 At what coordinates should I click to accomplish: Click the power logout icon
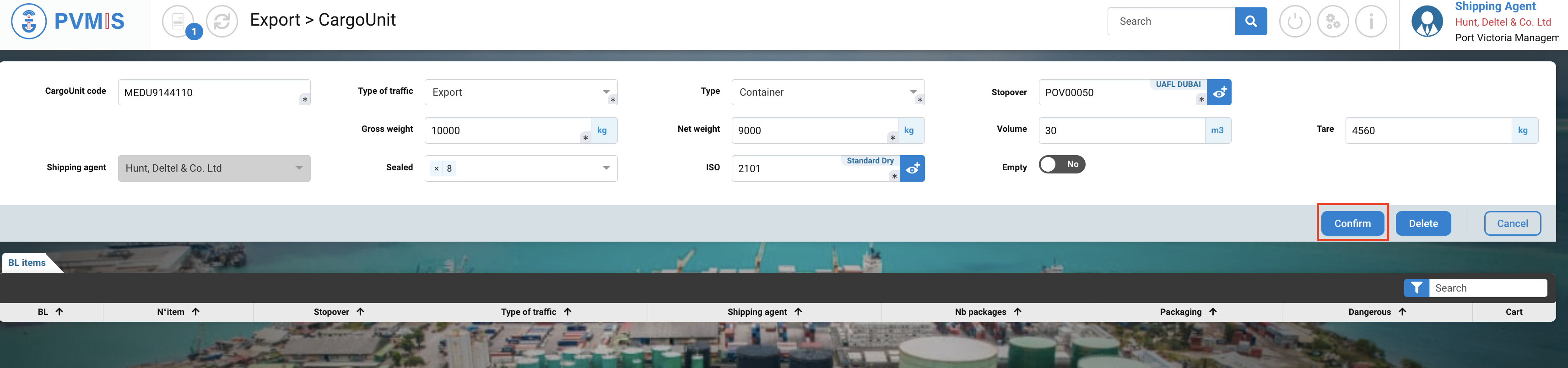pyautogui.click(x=1294, y=22)
